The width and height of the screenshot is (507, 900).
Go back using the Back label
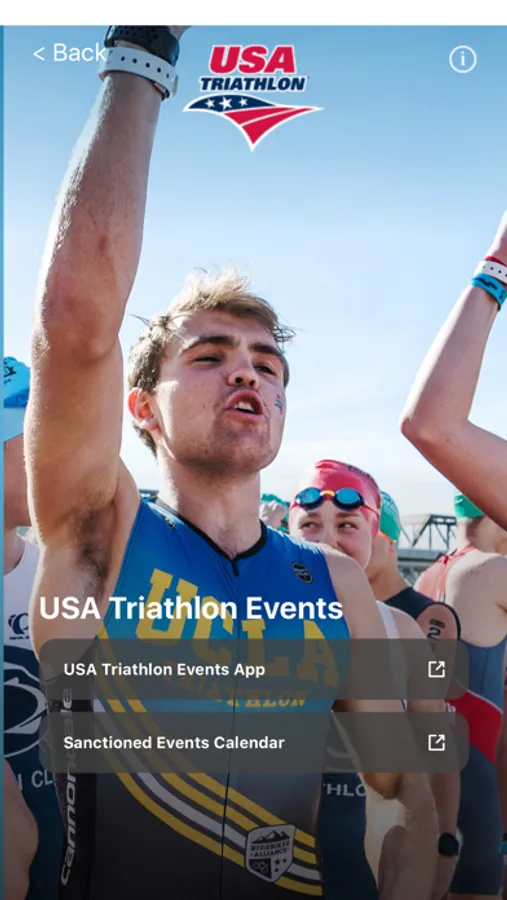click(79, 53)
